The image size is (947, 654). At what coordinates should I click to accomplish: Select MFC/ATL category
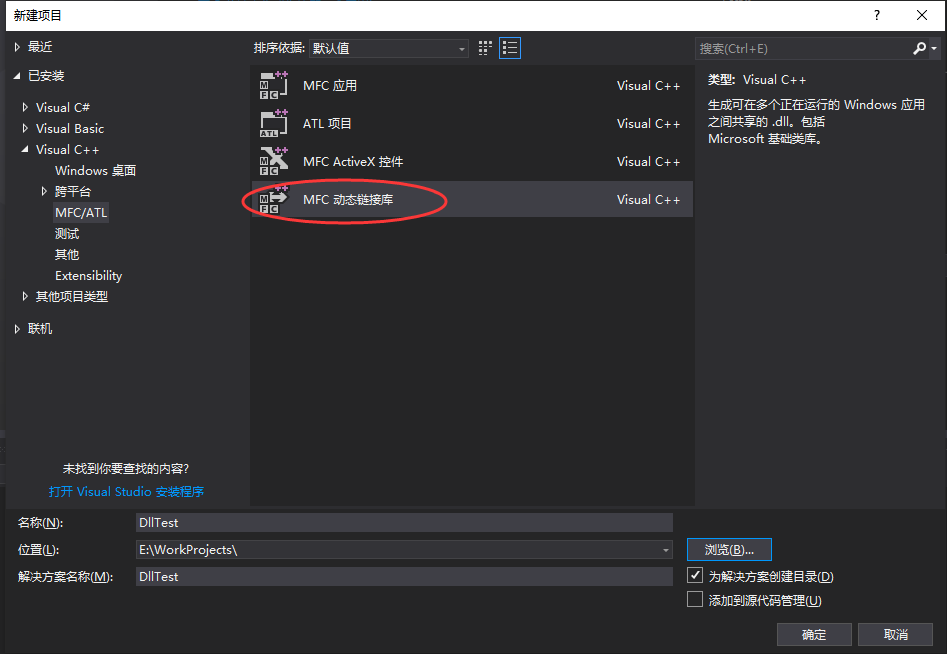click(81, 213)
